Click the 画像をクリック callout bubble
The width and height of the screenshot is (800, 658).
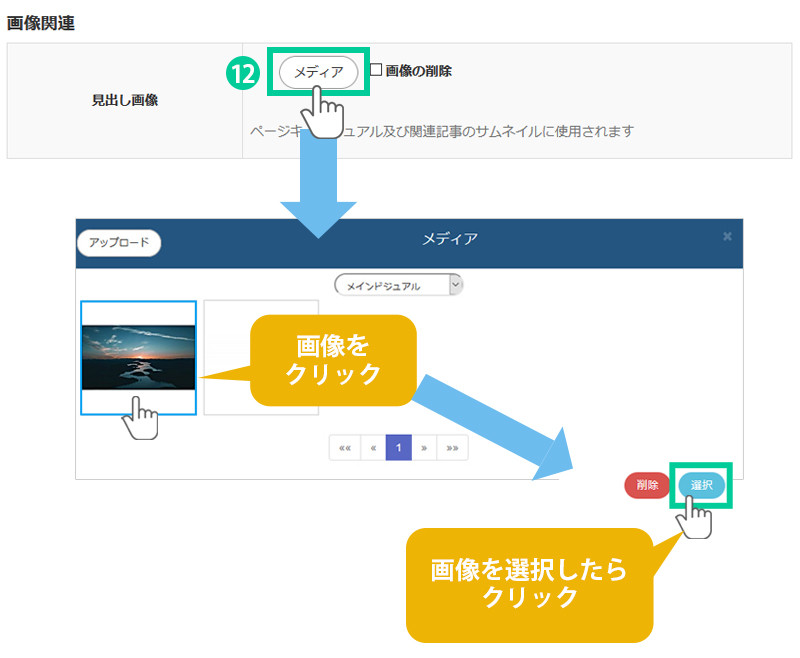[332, 360]
